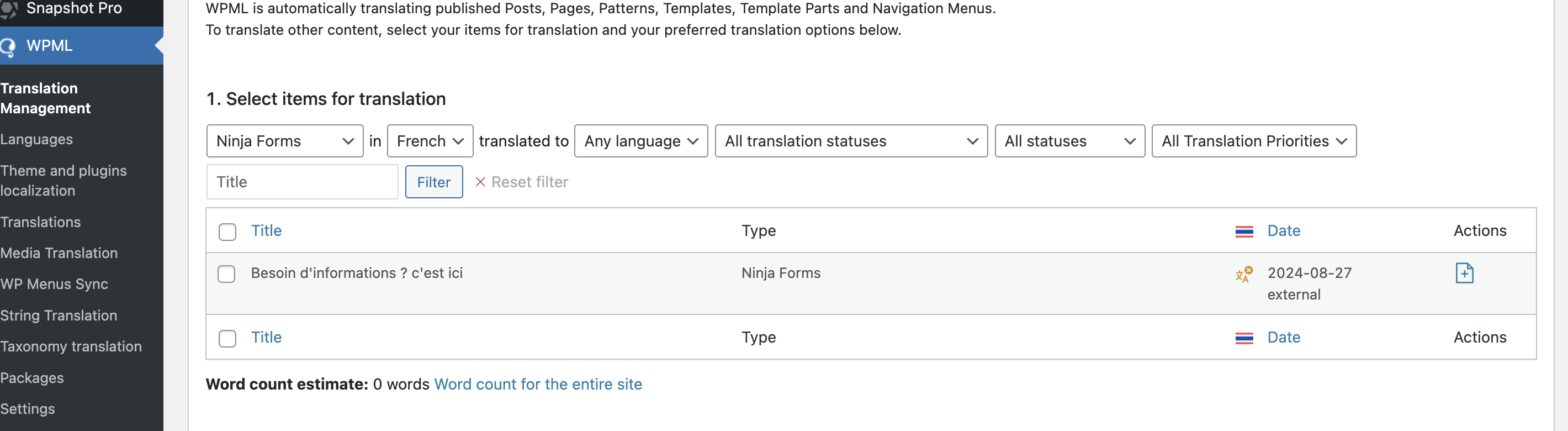The image size is (1568, 431).
Task: Tick the select-all checkbox in table header
Action: click(227, 232)
